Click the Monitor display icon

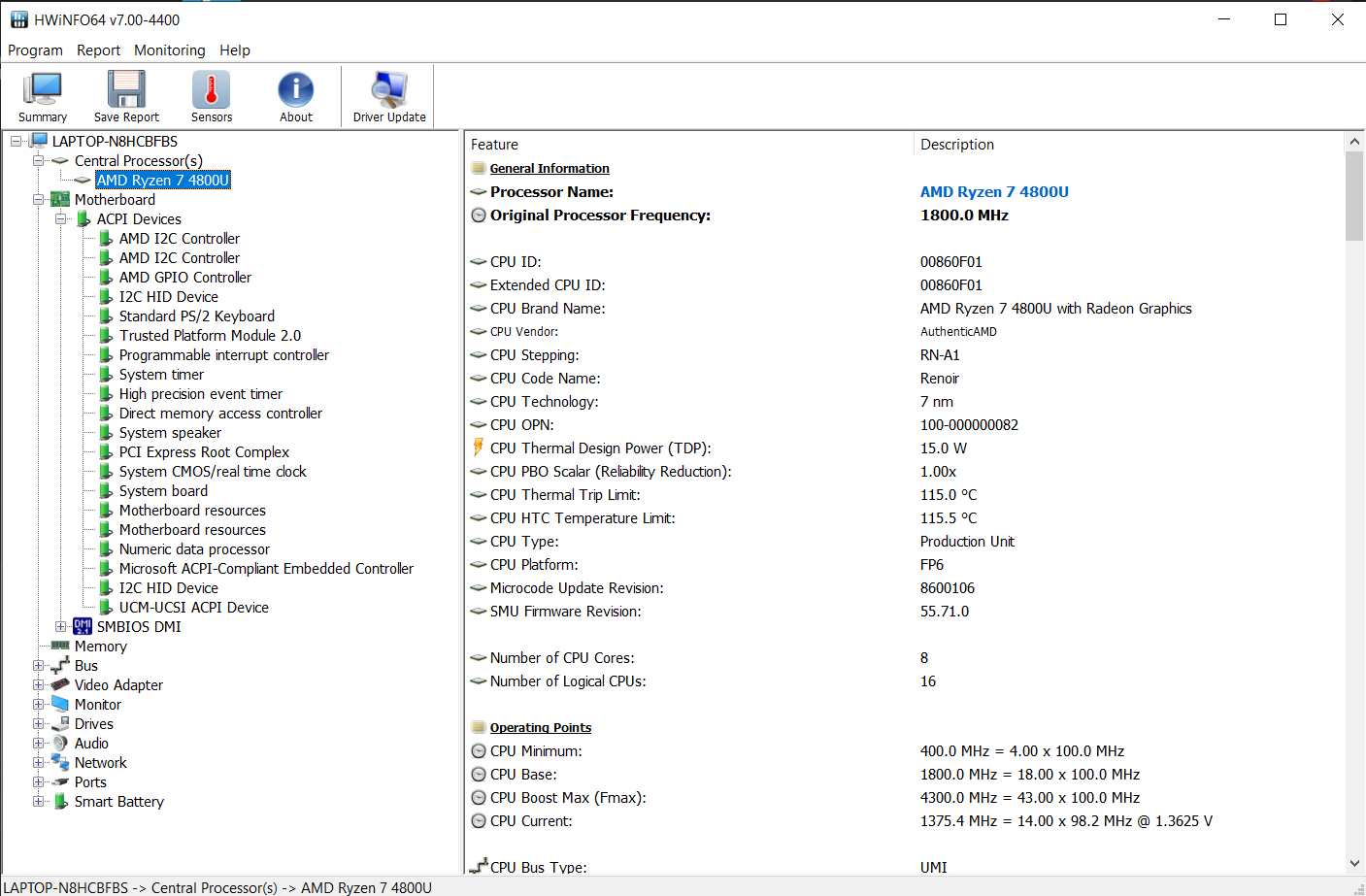click(60, 704)
